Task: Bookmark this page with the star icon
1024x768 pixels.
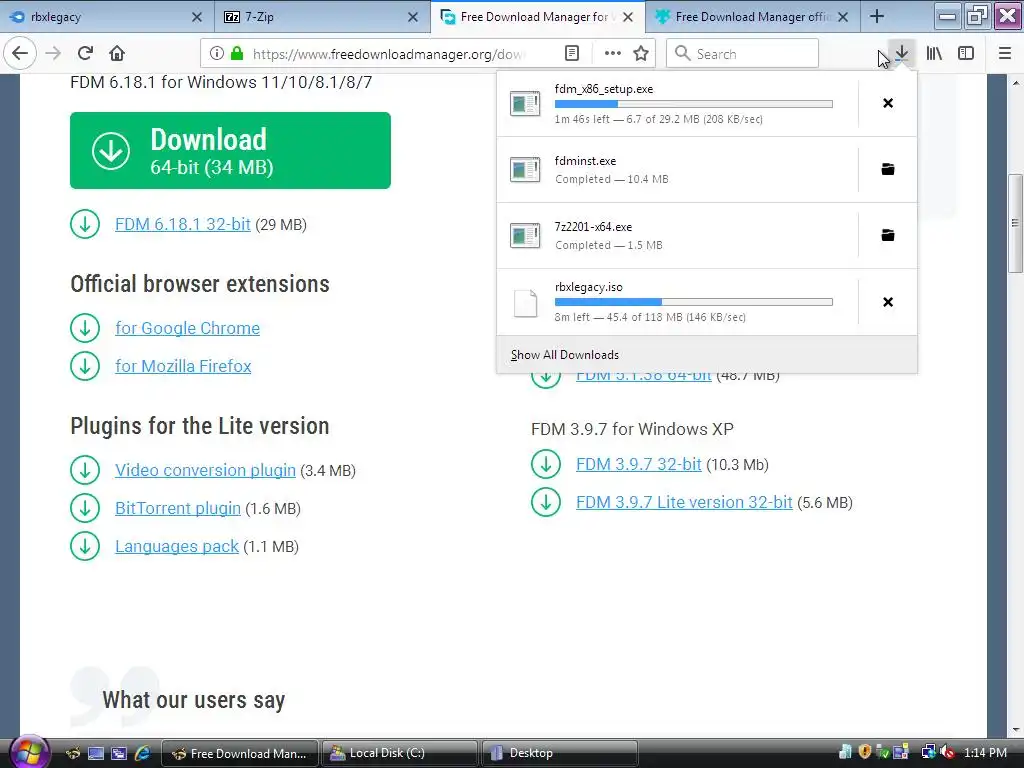Action: point(641,54)
